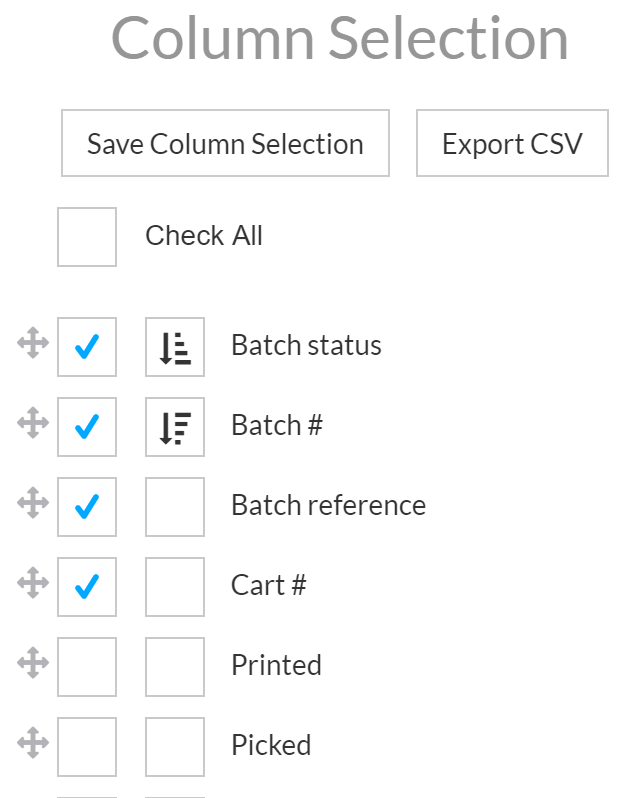This screenshot has height=798, width=621.
Task: Click the move handle beside Picked
Action: (33, 743)
